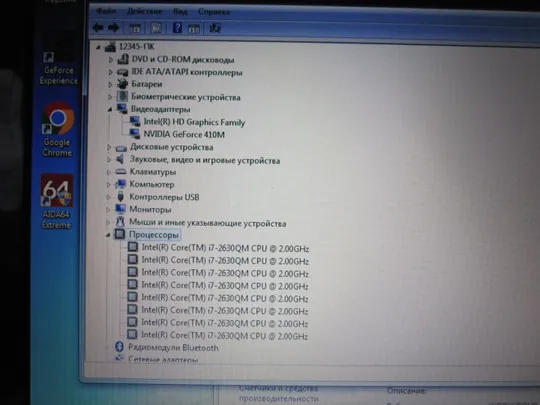
Task: Click the disk drives category icon
Action: 121,148
